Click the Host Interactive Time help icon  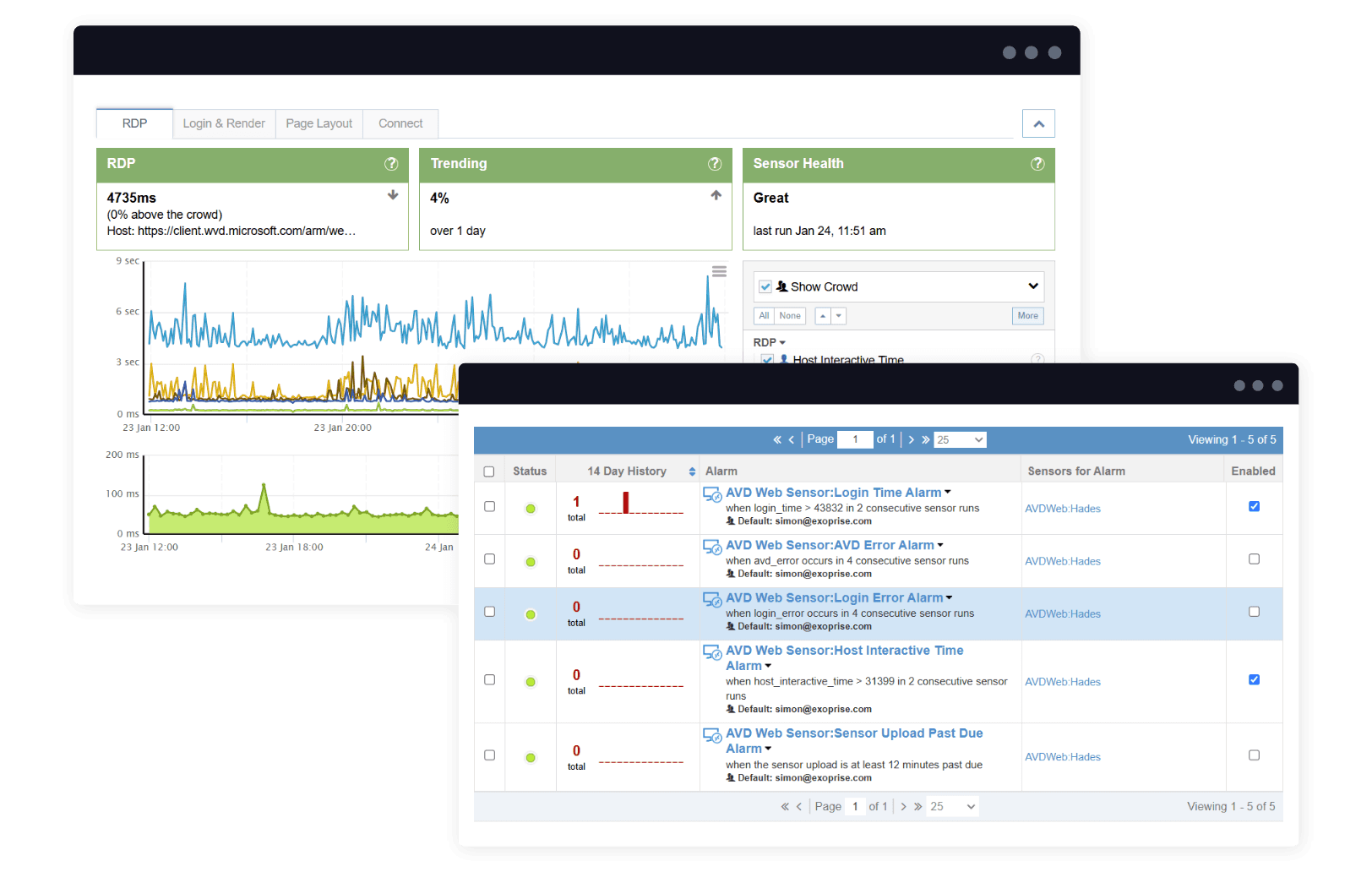1038,359
